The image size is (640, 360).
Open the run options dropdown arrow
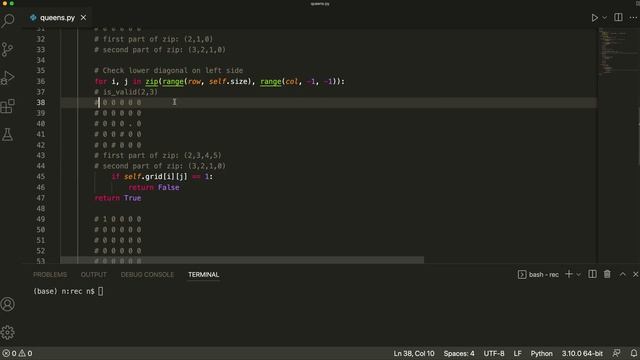[x=604, y=18]
